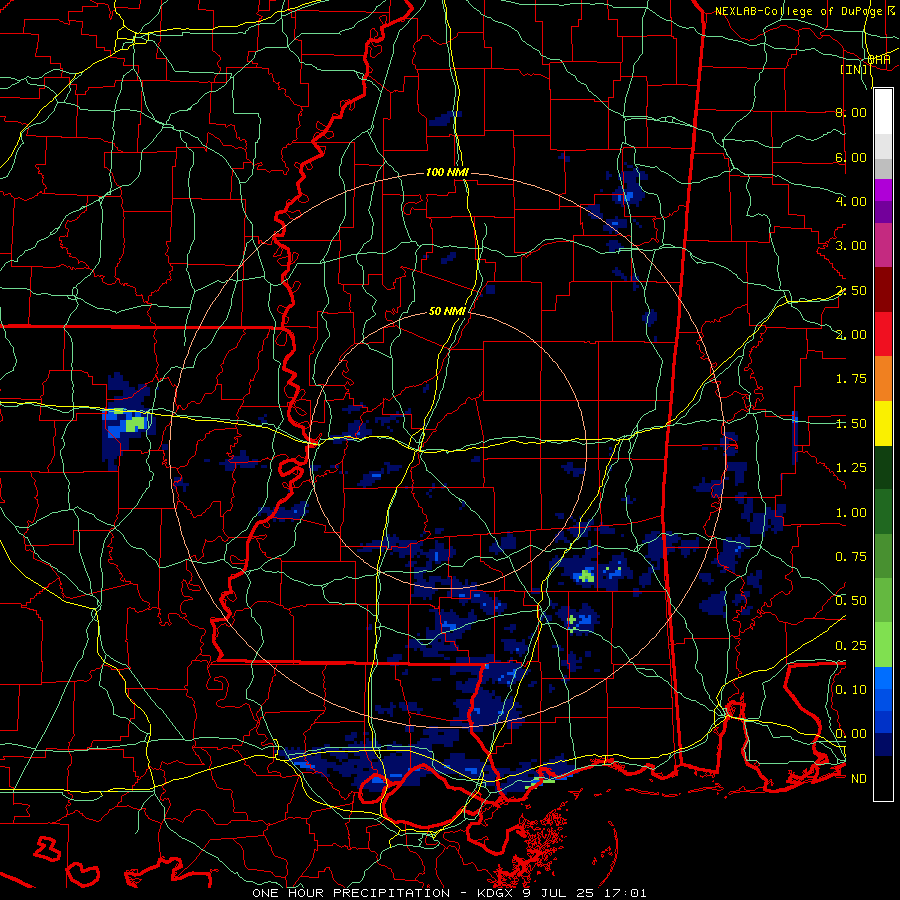The height and width of the screenshot is (900, 900).
Task: Pick the light blue legend color band
Action: (x=883, y=678)
